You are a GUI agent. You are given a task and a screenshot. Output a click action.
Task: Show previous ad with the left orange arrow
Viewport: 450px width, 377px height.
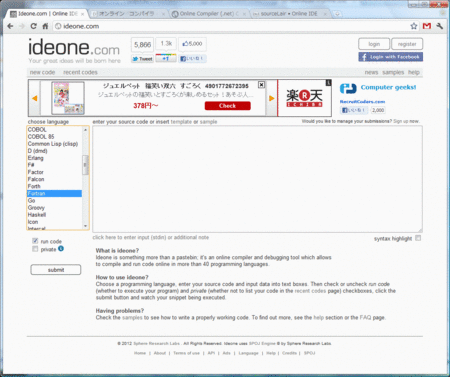click(x=34, y=98)
